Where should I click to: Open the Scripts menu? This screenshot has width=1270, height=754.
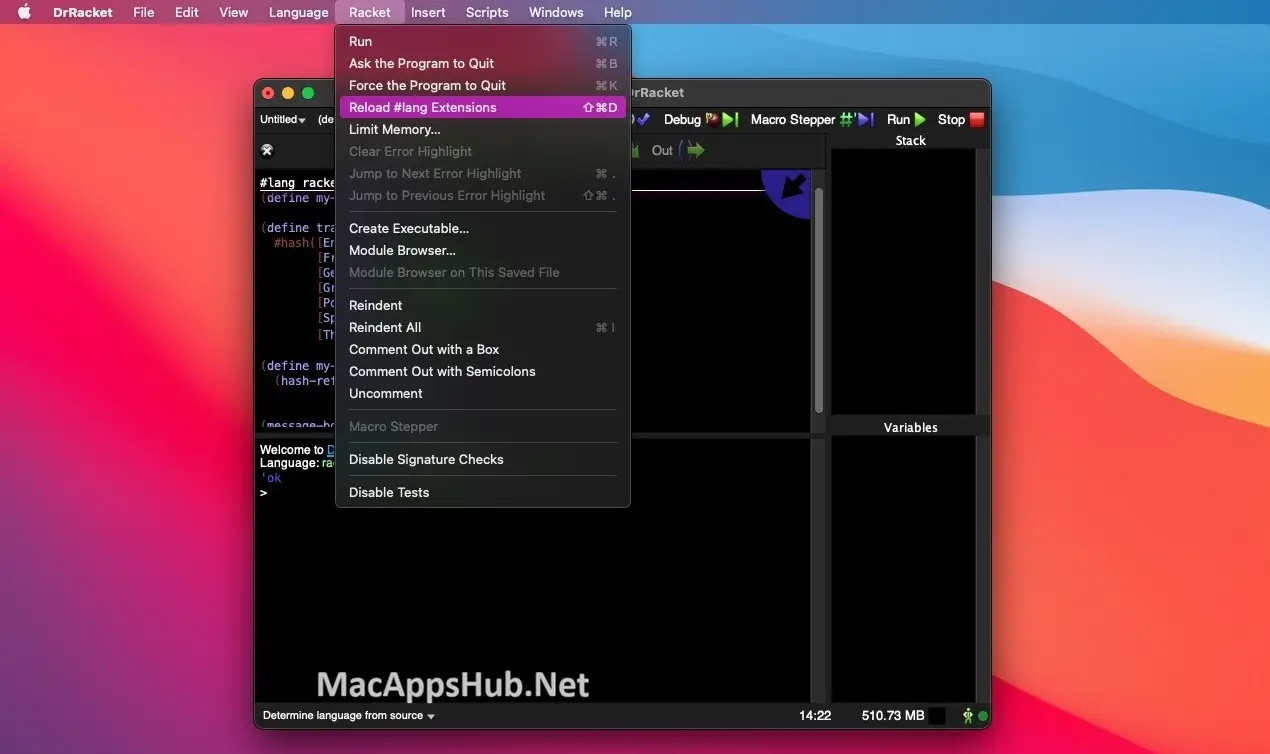487,12
